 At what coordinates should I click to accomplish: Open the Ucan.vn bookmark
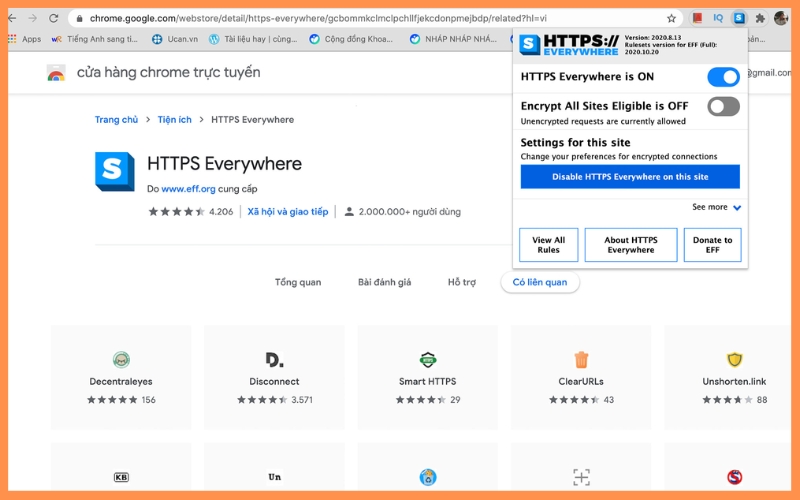point(175,39)
